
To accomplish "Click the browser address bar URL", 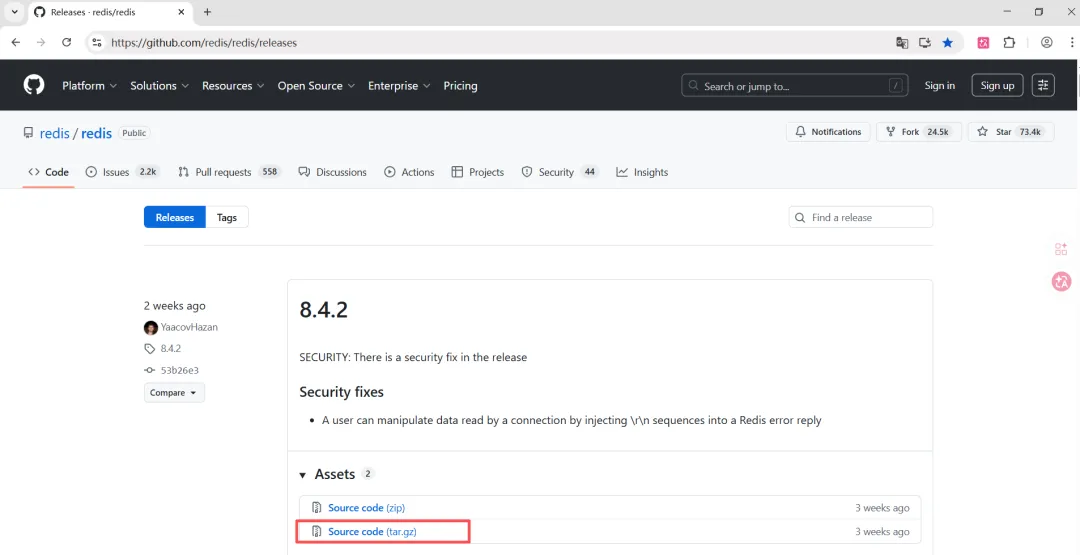I will (204, 43).
